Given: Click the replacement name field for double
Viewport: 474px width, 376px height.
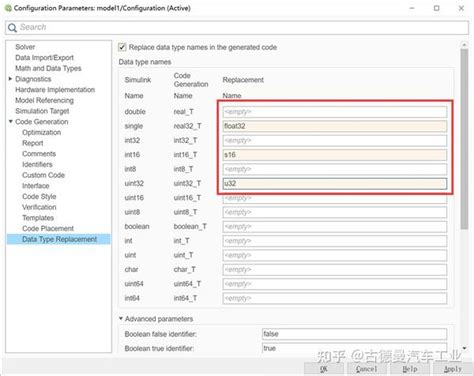Looking at the screenshot, I should pos(335,112).
